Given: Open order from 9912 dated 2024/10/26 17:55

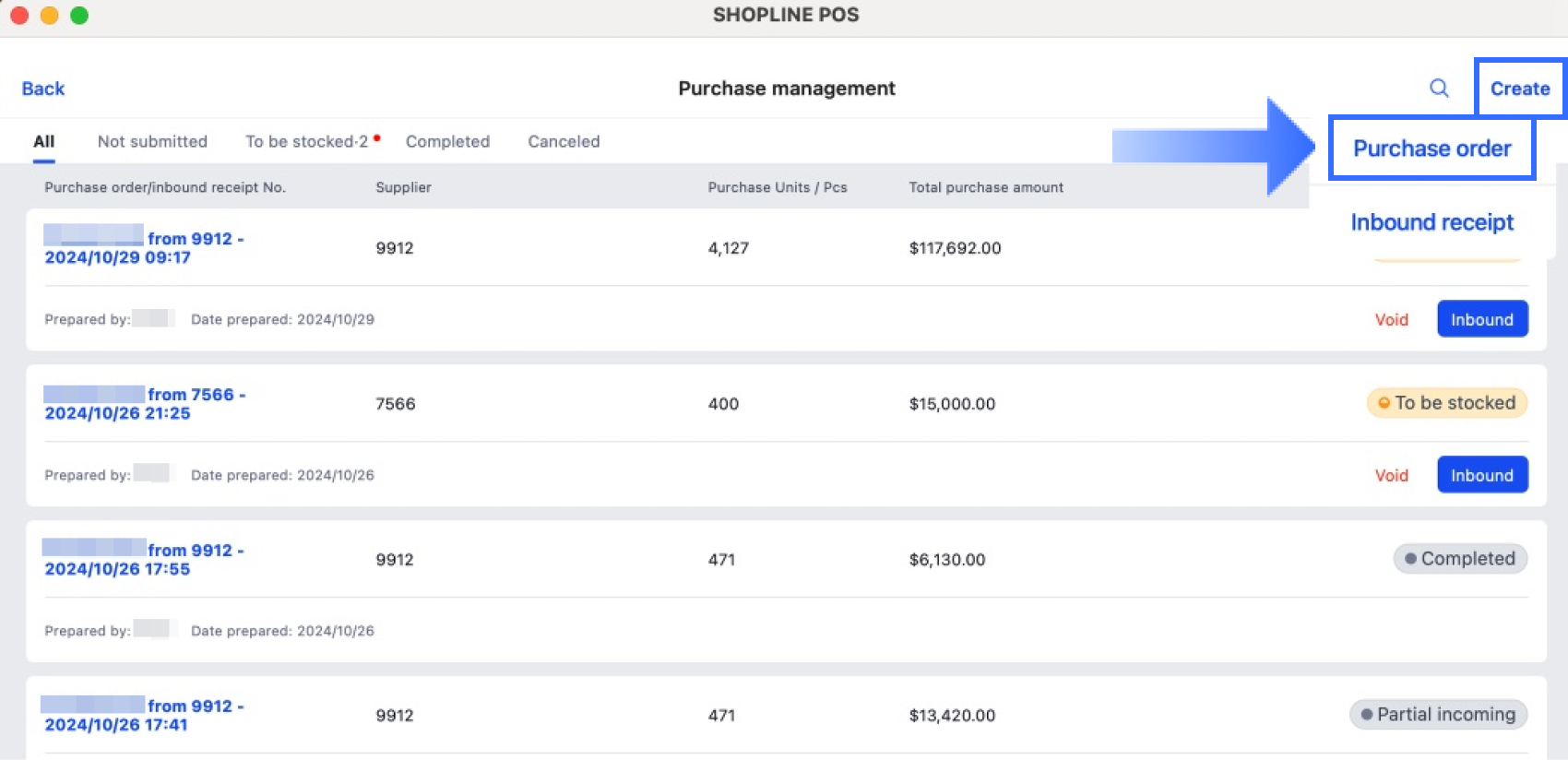Looking at the screenshot, I should [x=143, y=559].
